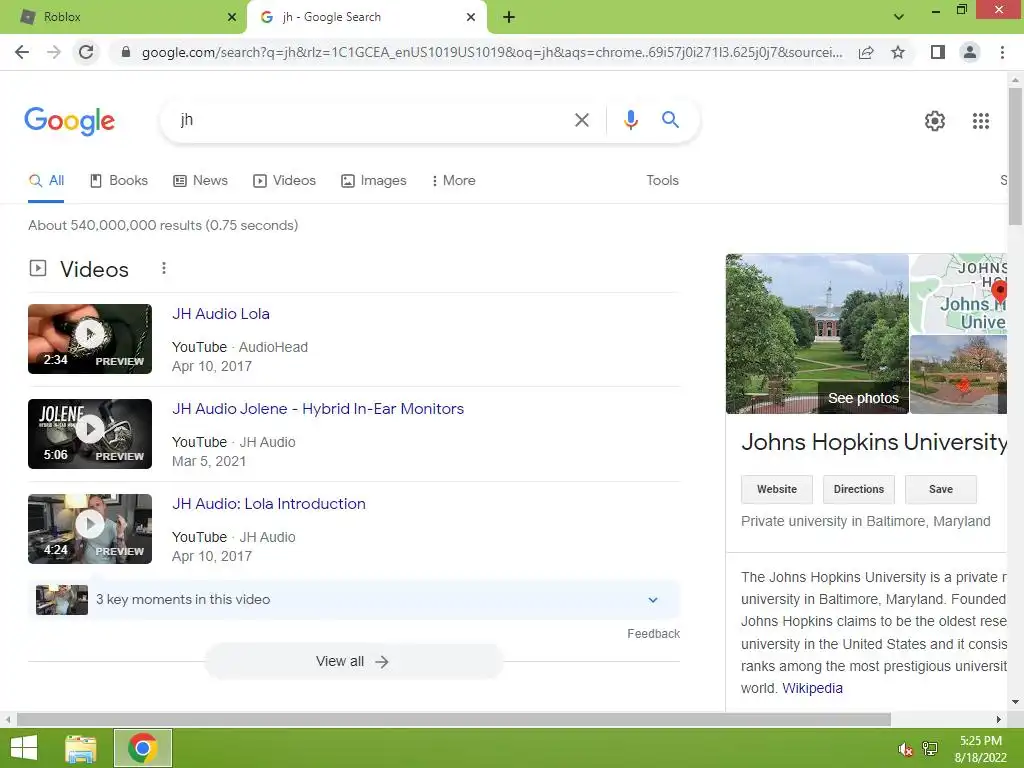Open JH Audio Jolene Hybrid Monitors link
The image size is (1024, 768).
click(318, 409)
